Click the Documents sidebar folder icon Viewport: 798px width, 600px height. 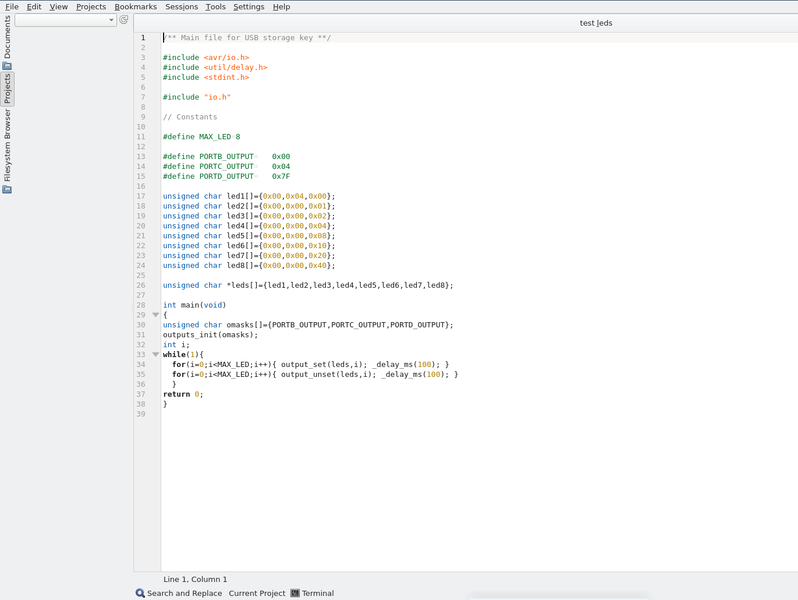[7, 66]
